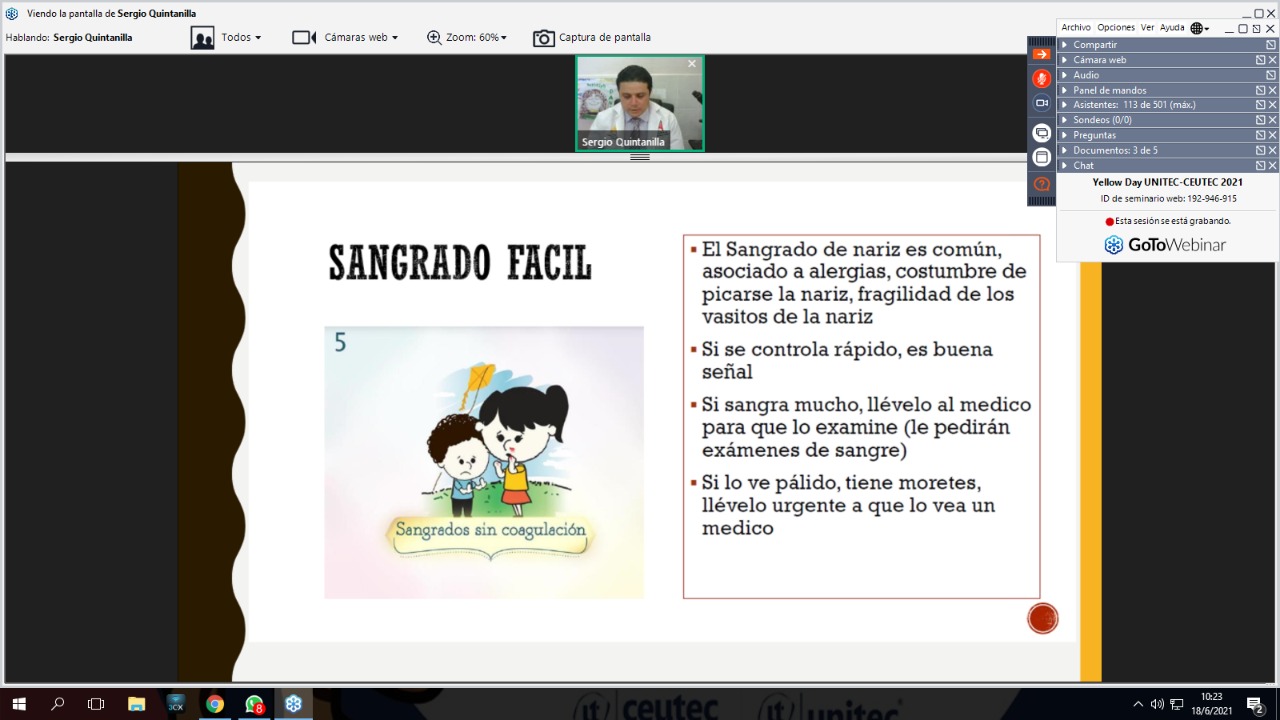The height and width of the screenshot is (720, 1280).
Task: Expand the Documentos: 3 de 5 section
Action: click(1065, 150)
